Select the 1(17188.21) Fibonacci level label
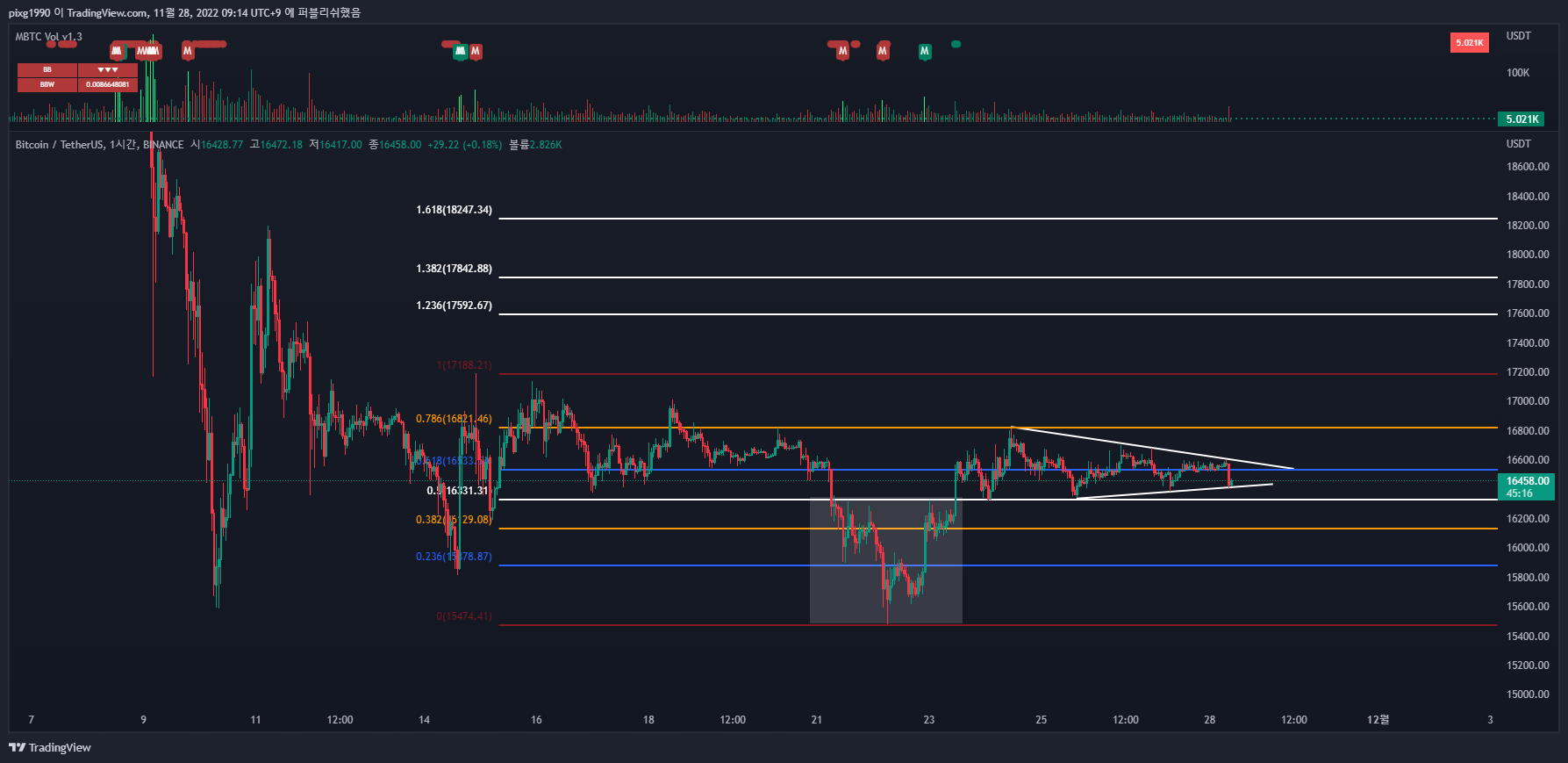The height and width of the screenshot is (763, 1568). (x=464, y=365)
